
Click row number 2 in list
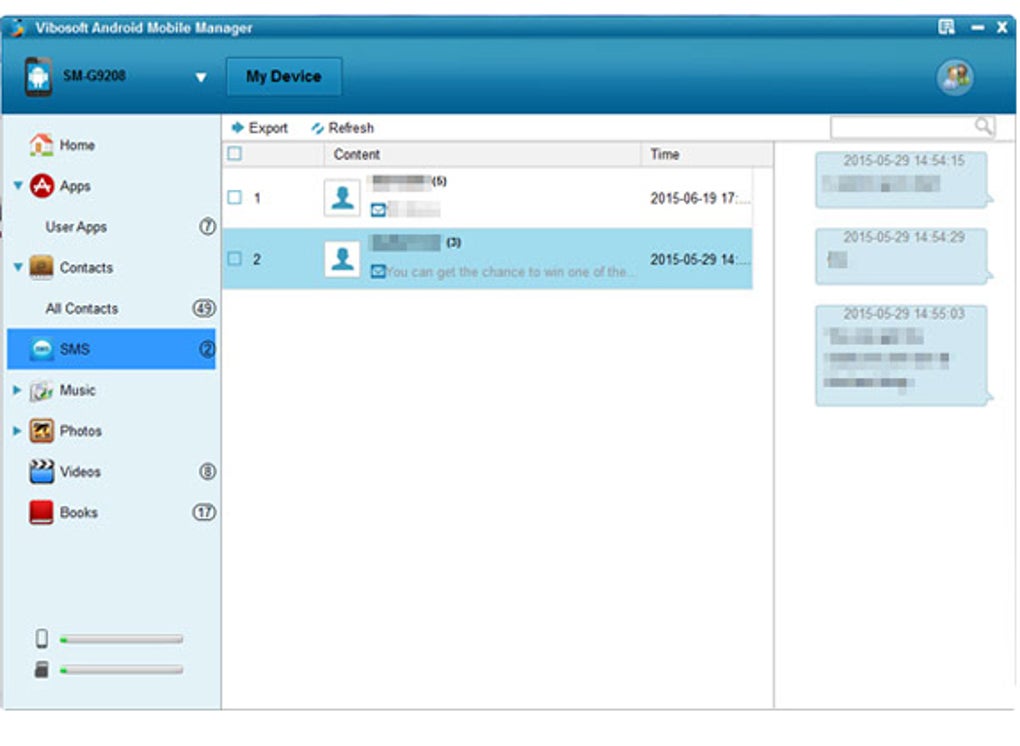click(257, 260)
